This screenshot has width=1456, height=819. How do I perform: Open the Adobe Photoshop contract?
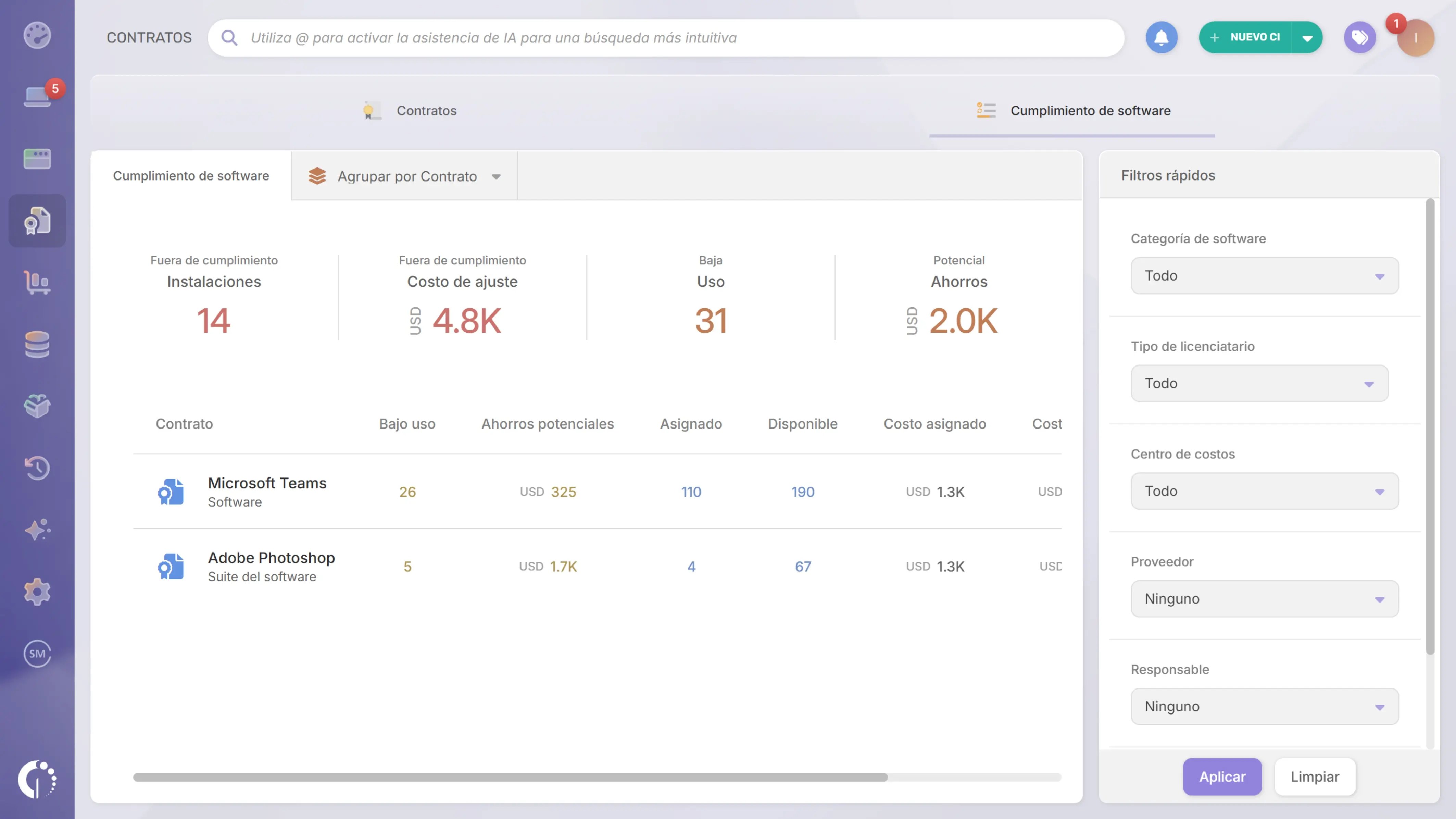(271, 558)
